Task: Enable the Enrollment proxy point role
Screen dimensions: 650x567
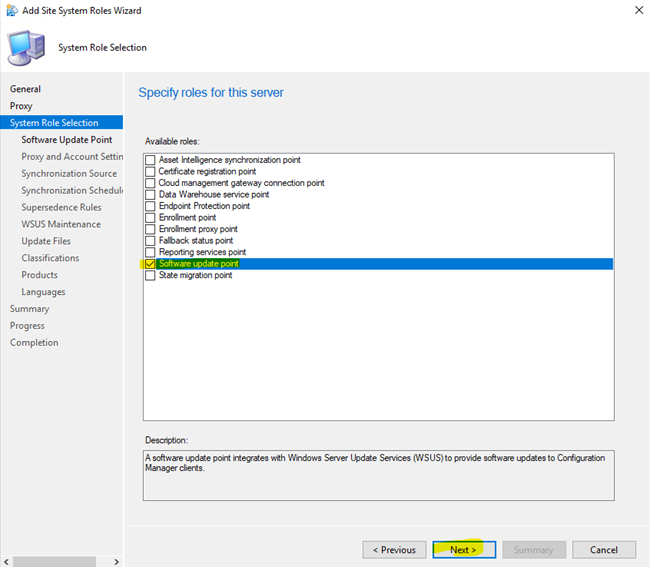Action: pyautogui.click(x=150, y=229)
